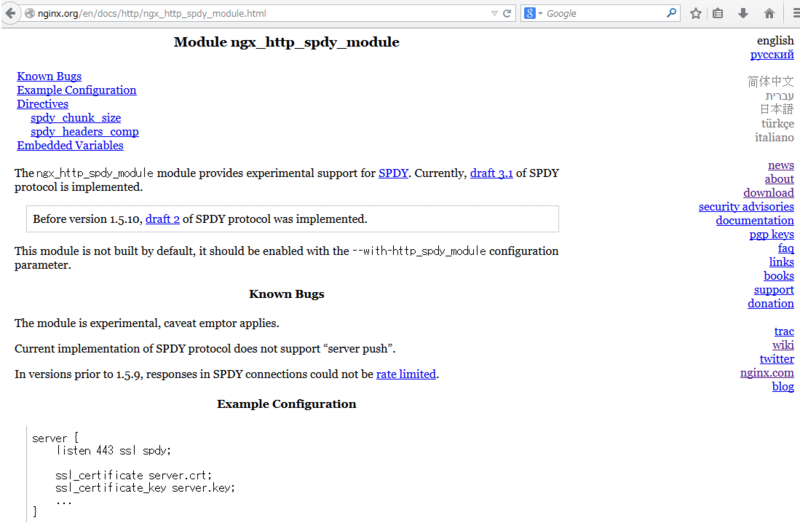Click the 'ssl_certificate_key server.key;' code line
The height and width of the screenshot is (523, 800).
(x=145, y=488)
